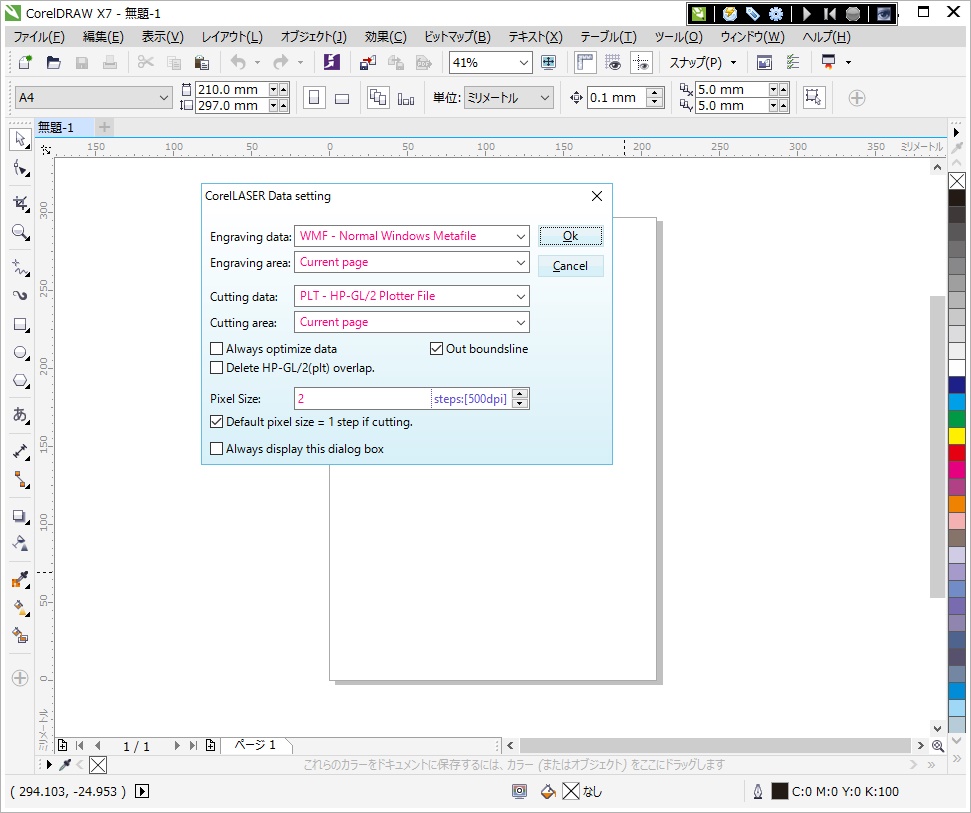The height and width of the screenshot is (813, 971).
Task: Uncheck Out boundsline checkbox
Action: click(437, 349)
